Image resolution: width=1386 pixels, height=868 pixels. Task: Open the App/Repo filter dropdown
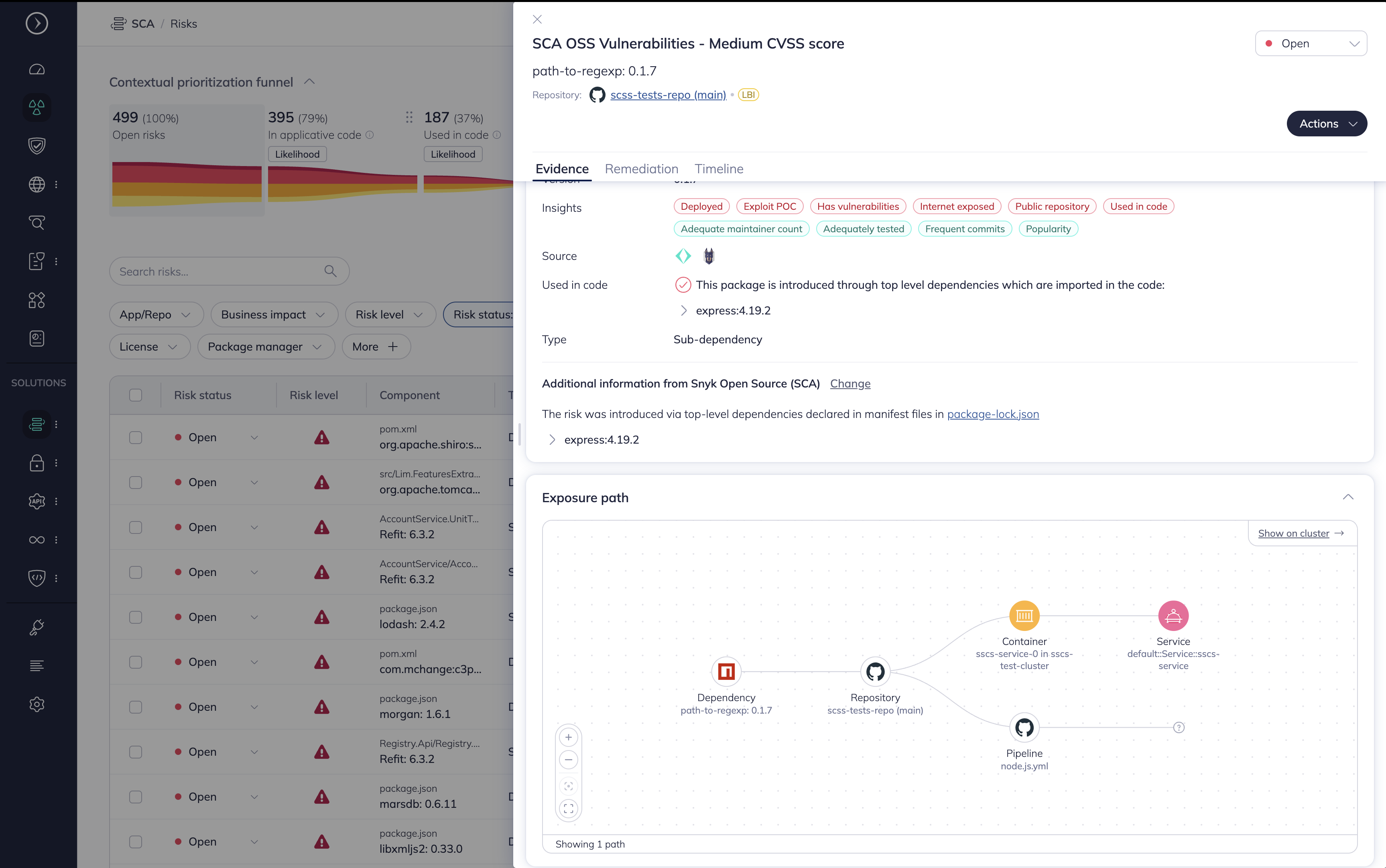coord(156,314)
